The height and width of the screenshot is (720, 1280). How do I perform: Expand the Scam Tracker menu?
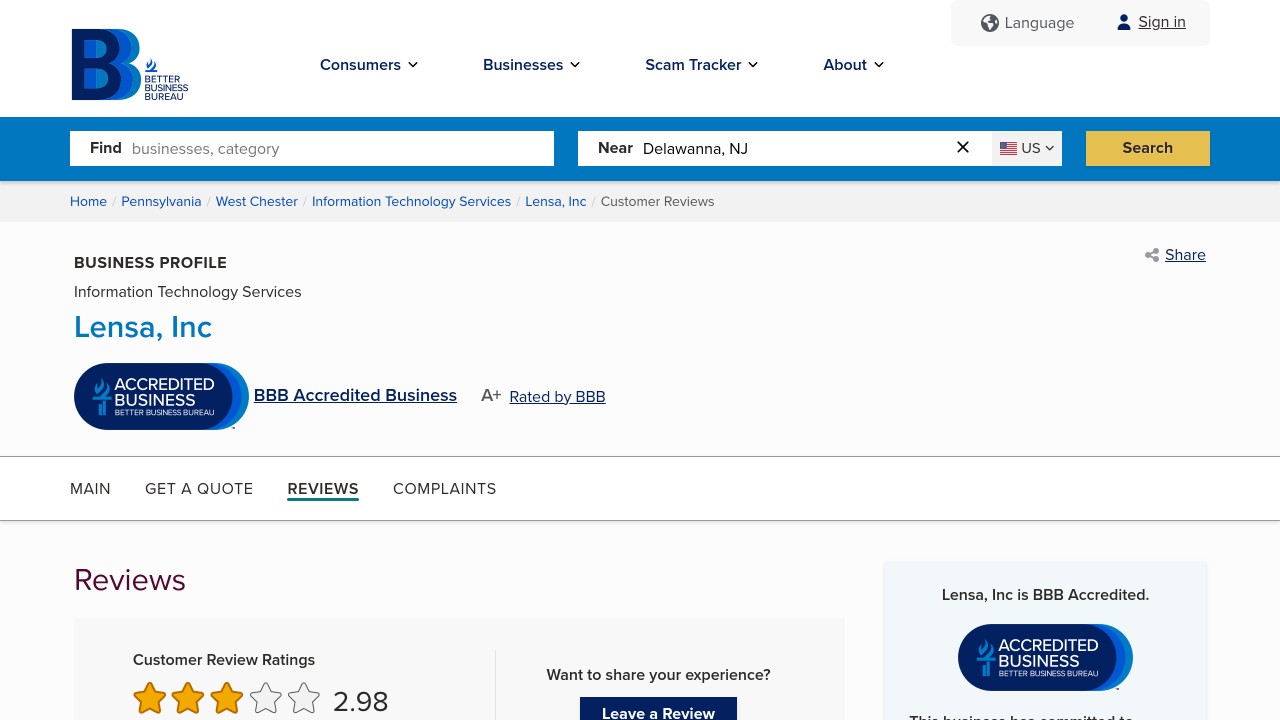(702, 65)
